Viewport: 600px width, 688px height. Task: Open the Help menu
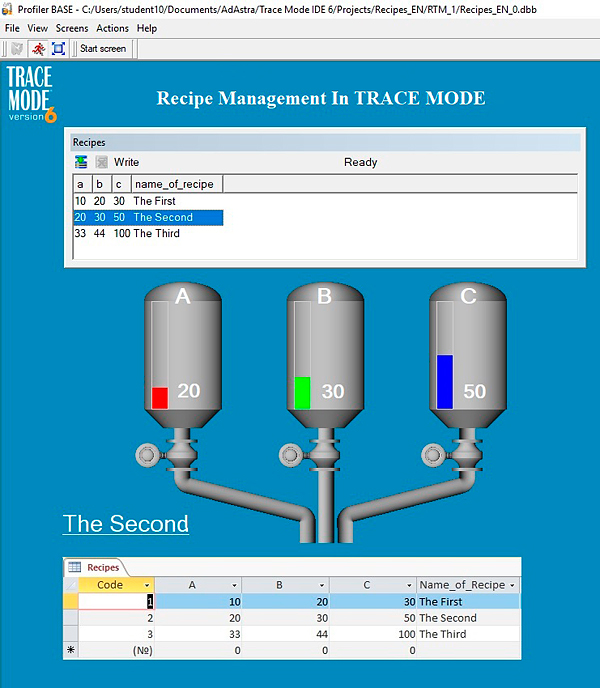(x=147, y=28)
